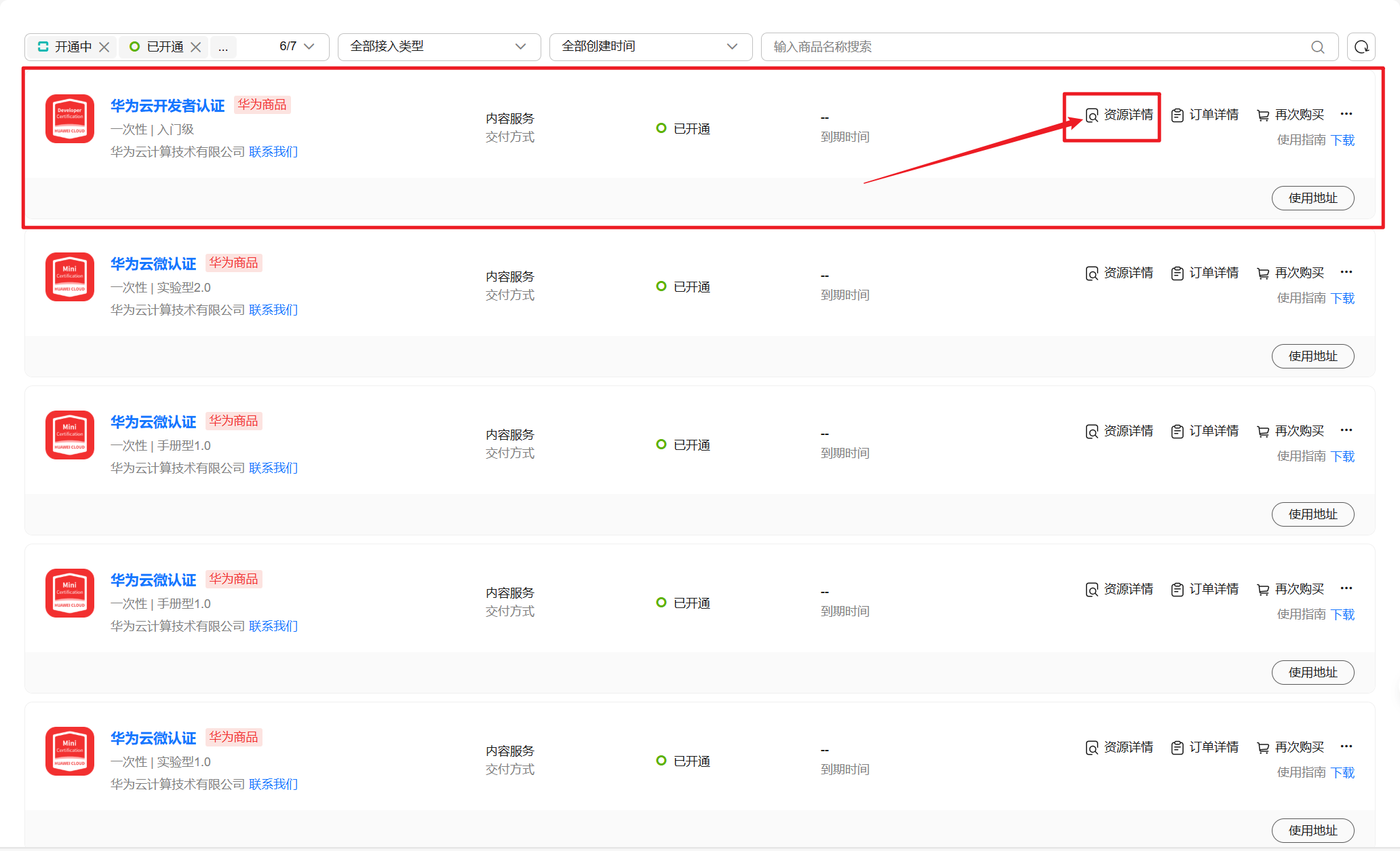
Task: Open the 全部接入类型 dropdown
Action: pyautogui.click(x=440, y=46)
